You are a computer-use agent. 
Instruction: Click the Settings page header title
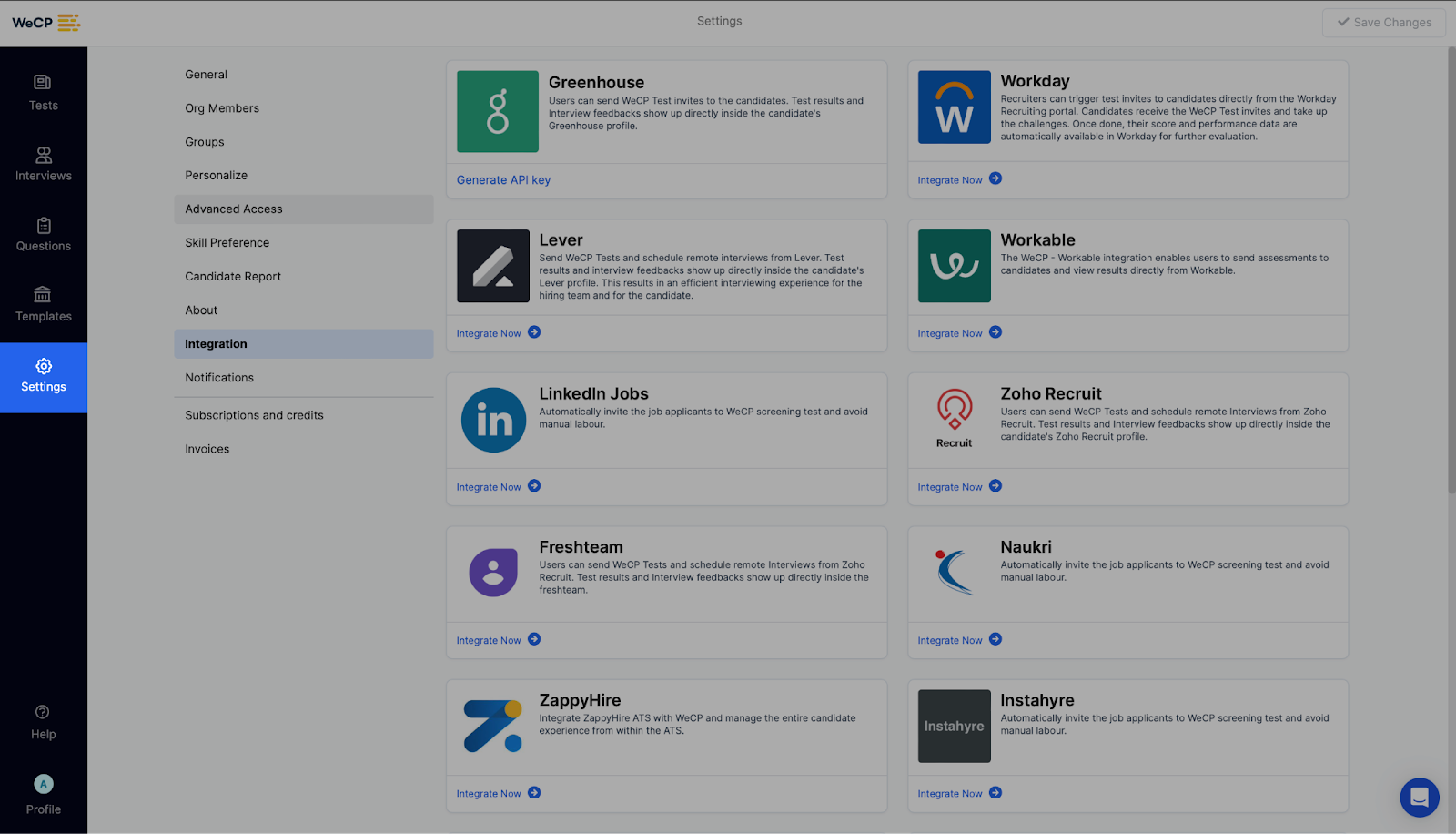719,21
